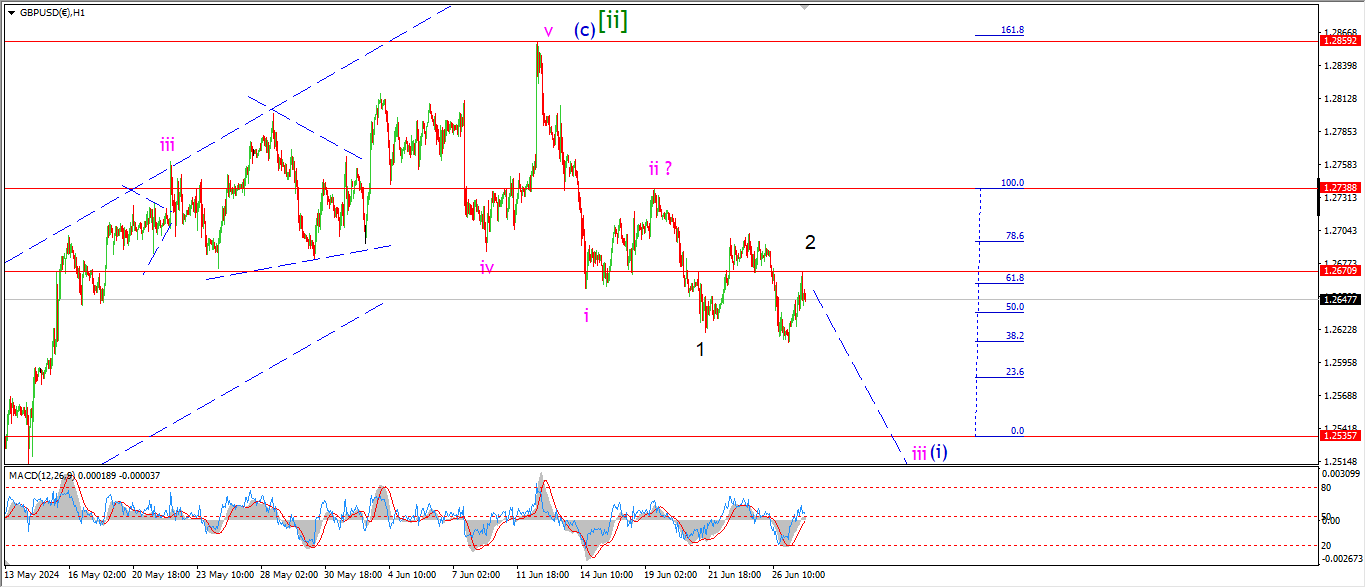Click the 13 May 2024 date label
This screenshot has height=588, width=1366.
[32, 575]
